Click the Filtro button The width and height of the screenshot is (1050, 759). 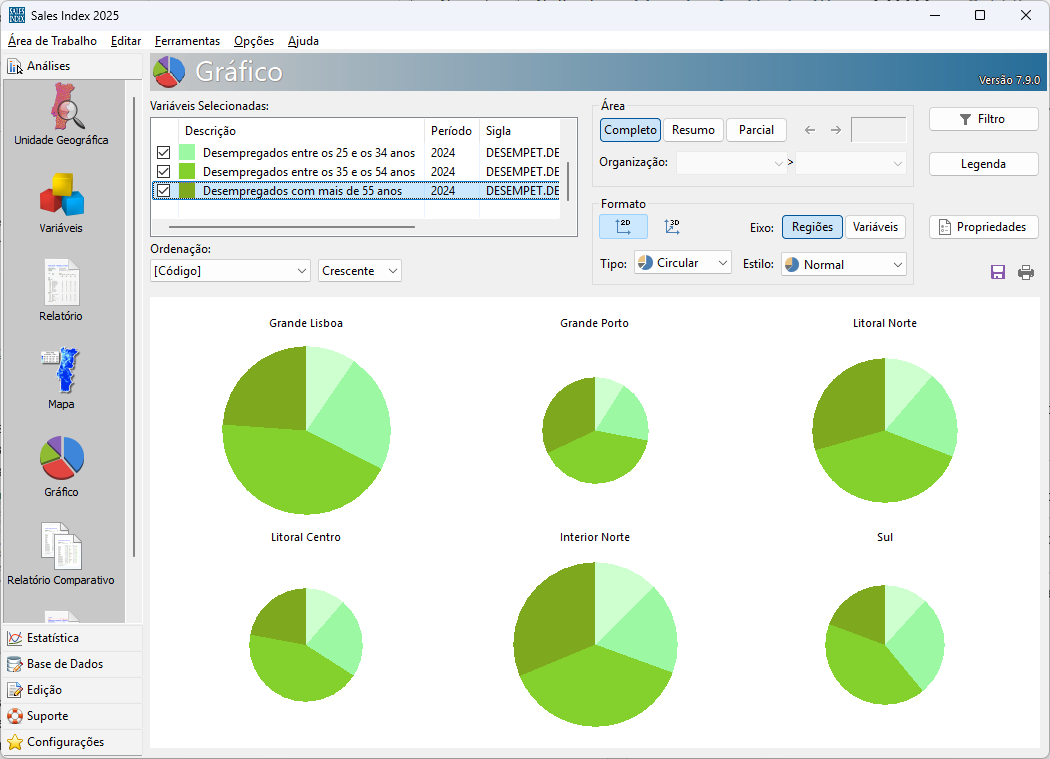pos(983,119)
